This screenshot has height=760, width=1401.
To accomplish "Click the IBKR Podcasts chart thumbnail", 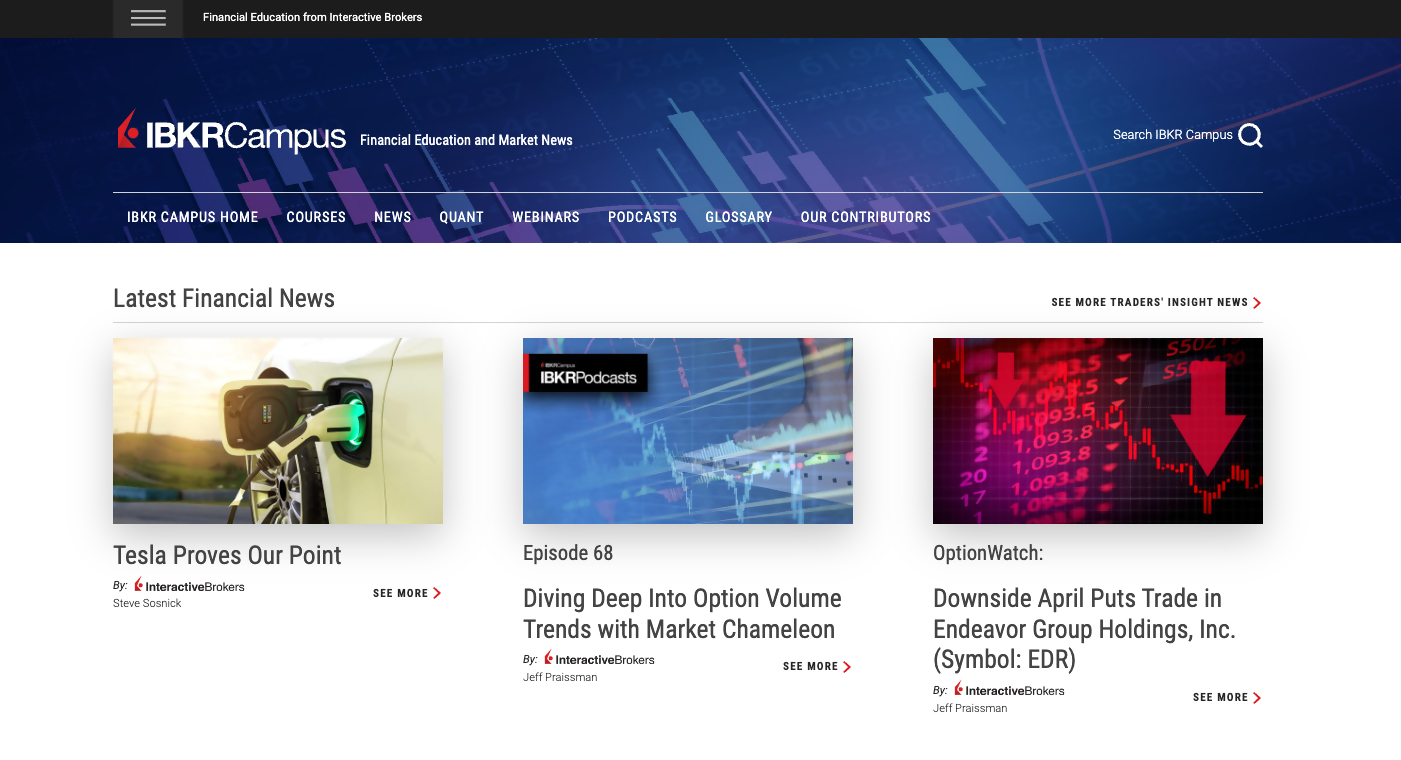I will 688,431.
